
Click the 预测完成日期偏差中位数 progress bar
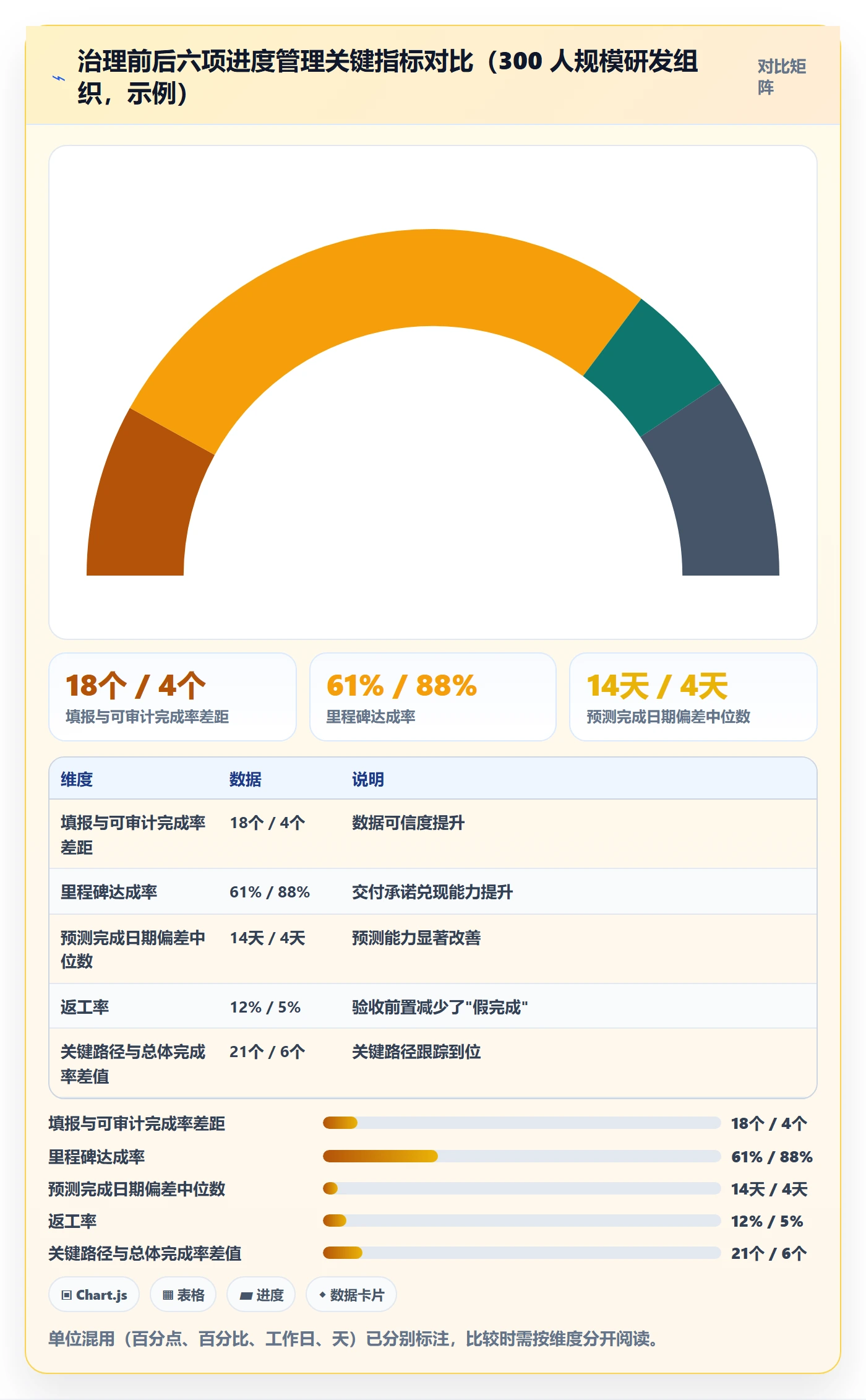[x=521, y=1188]
